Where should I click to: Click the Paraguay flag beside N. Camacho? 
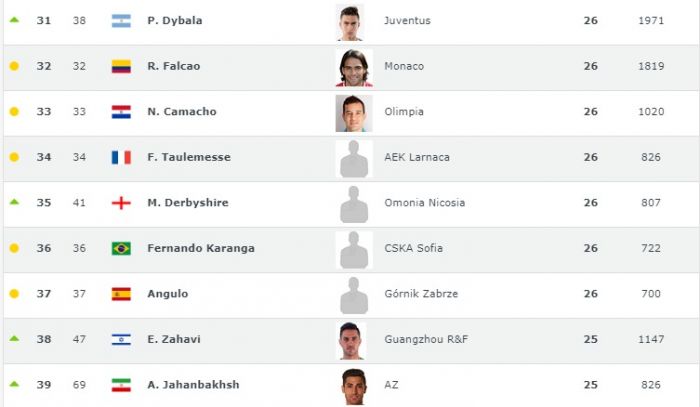(121, 112)
